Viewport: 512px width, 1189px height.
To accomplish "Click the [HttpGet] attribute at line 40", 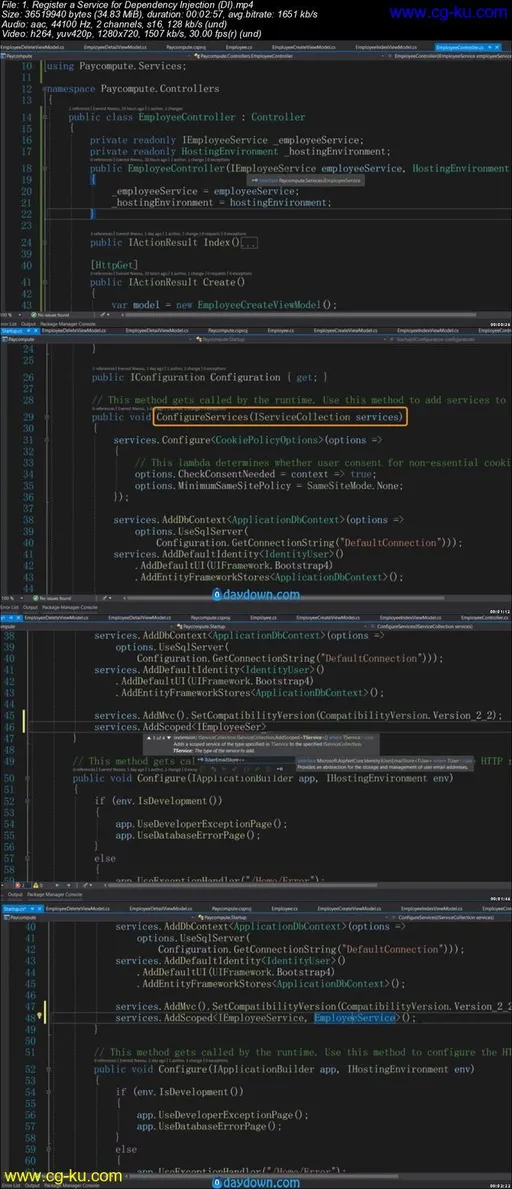I will click(115, 265).
